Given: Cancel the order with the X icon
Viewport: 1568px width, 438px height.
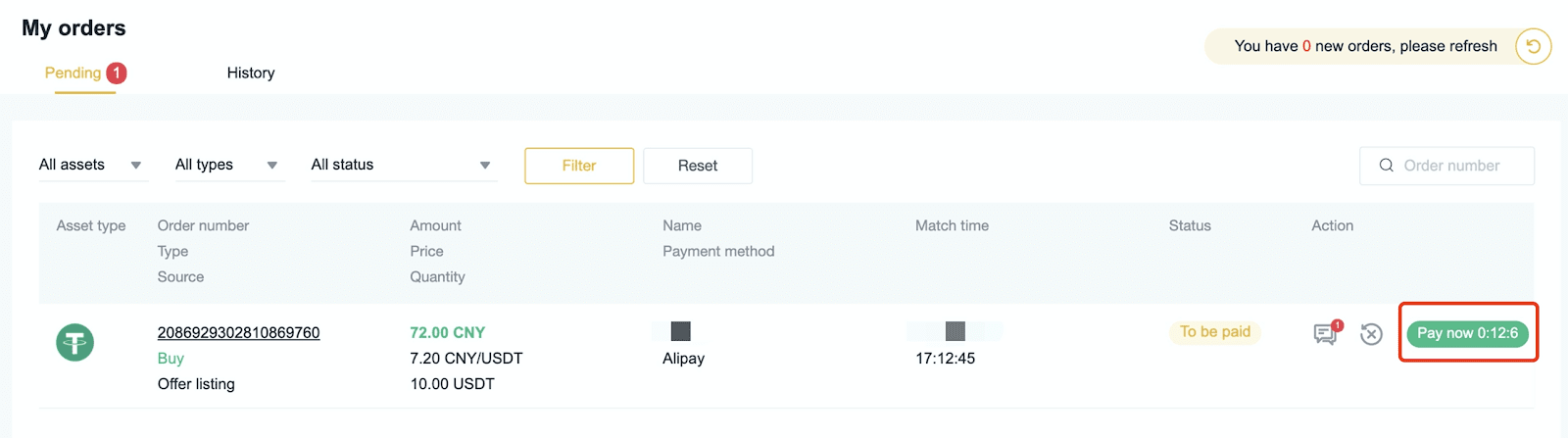Looking at the screenshot, I should [x=1371, y=334].
